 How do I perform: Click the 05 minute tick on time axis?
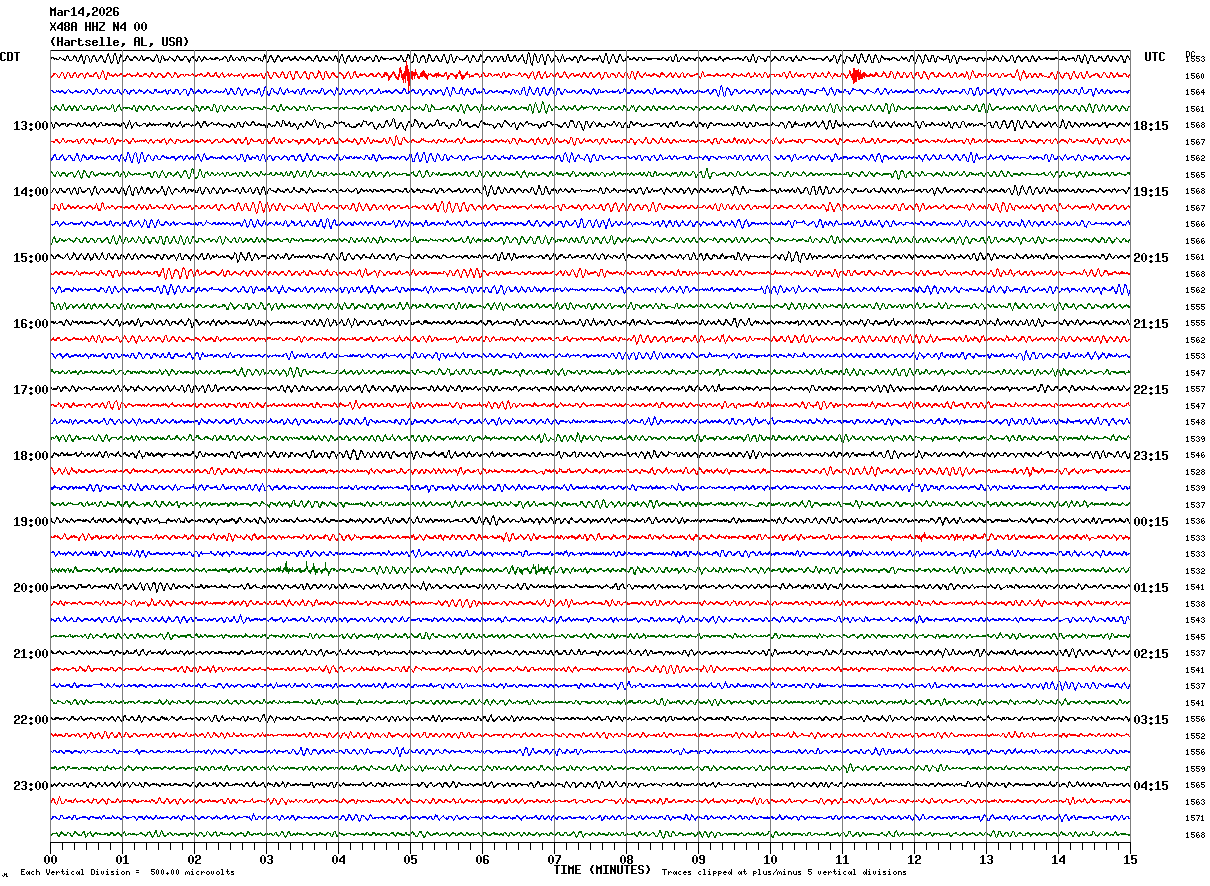pyautogui.click(x=410, y=859)
